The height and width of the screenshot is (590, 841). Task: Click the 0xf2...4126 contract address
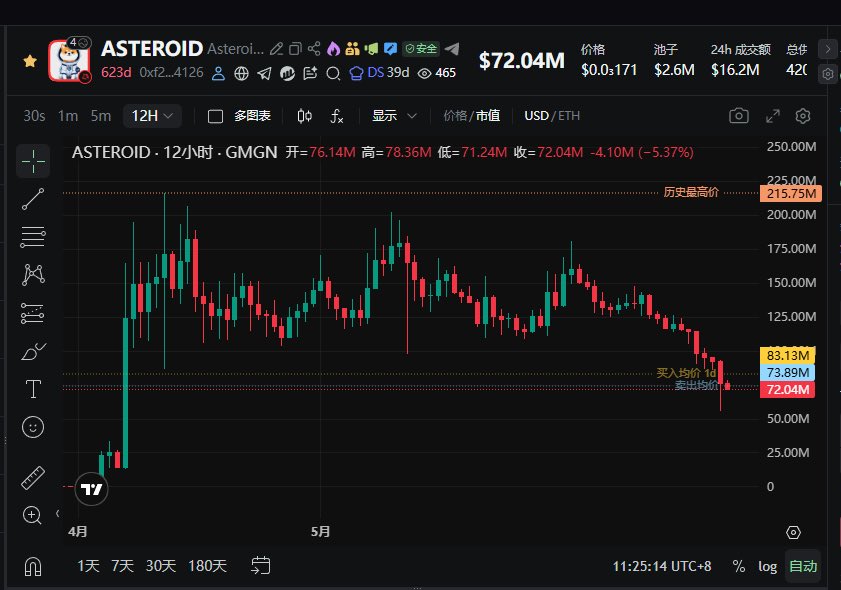[x=171, y=72]
